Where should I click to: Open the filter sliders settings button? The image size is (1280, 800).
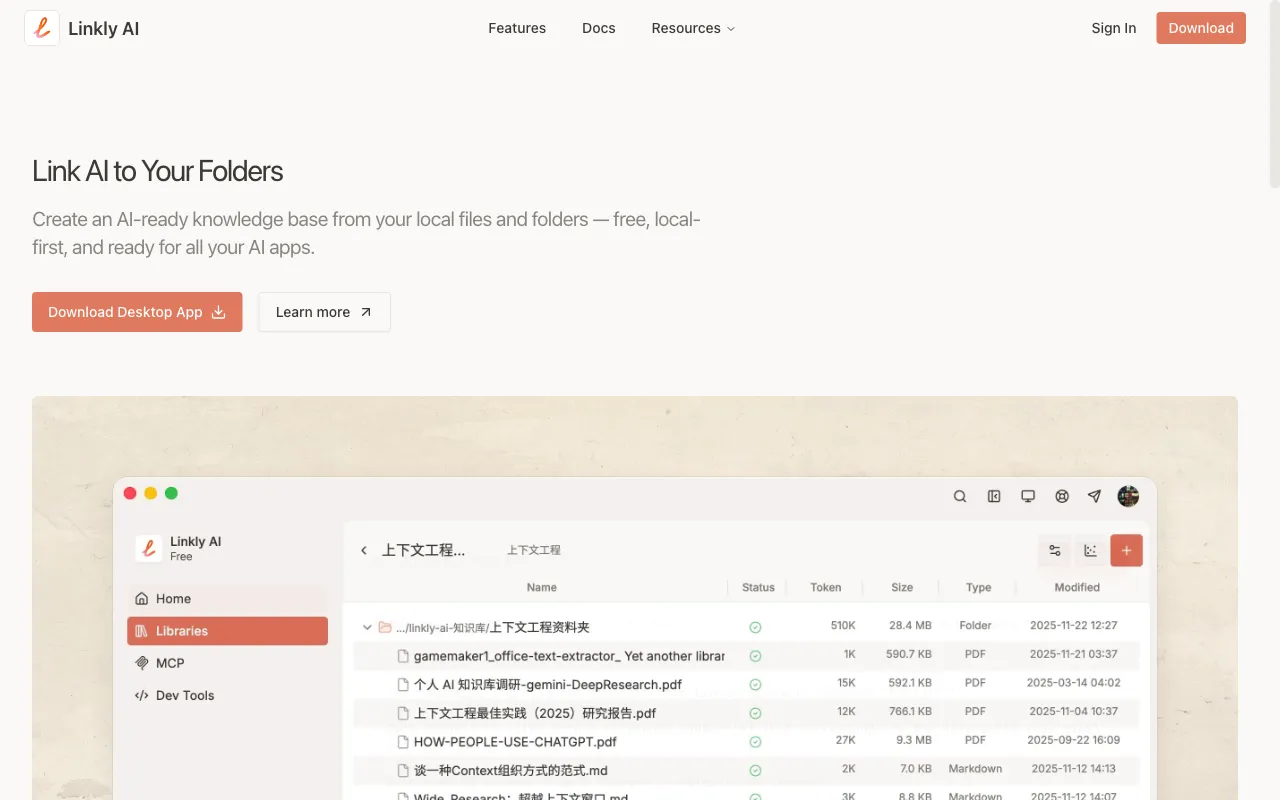tap(1055, 550)
